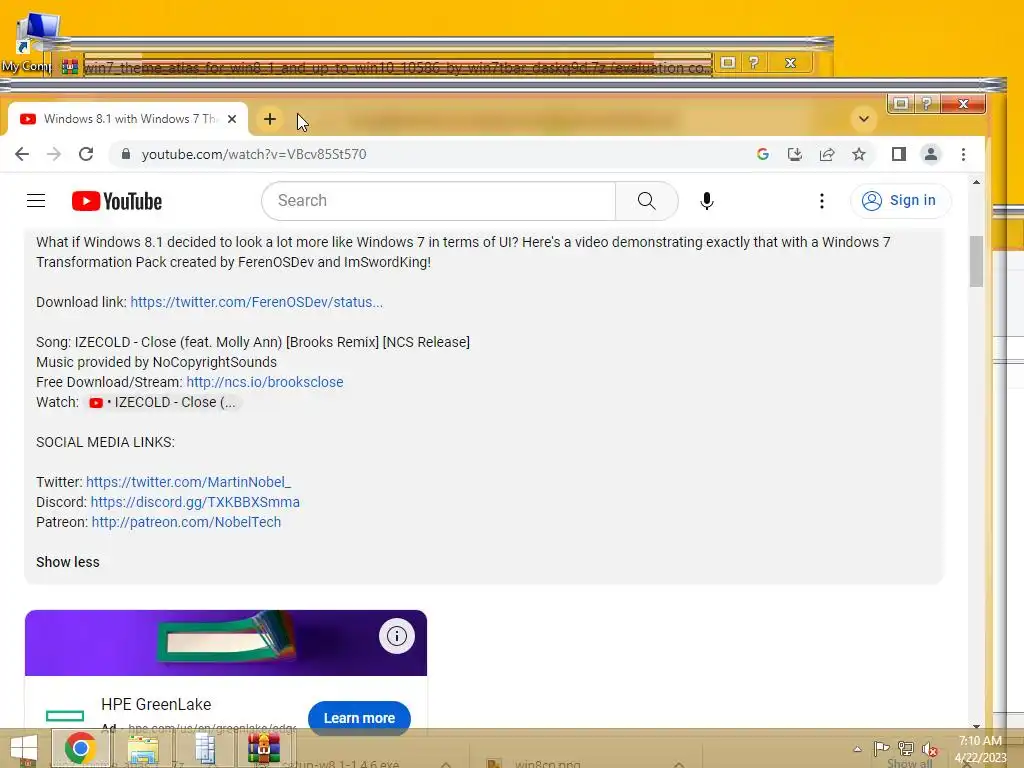Open the Windows Start button
1024x768 pixels.
coord(24,748)
